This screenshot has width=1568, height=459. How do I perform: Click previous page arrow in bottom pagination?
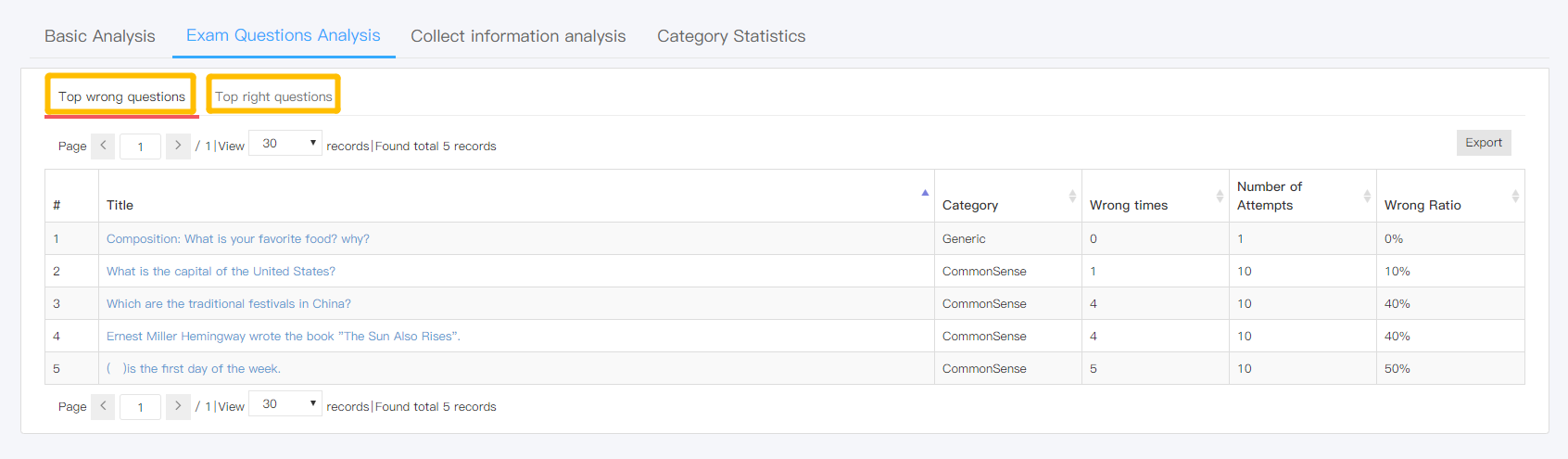103,406
